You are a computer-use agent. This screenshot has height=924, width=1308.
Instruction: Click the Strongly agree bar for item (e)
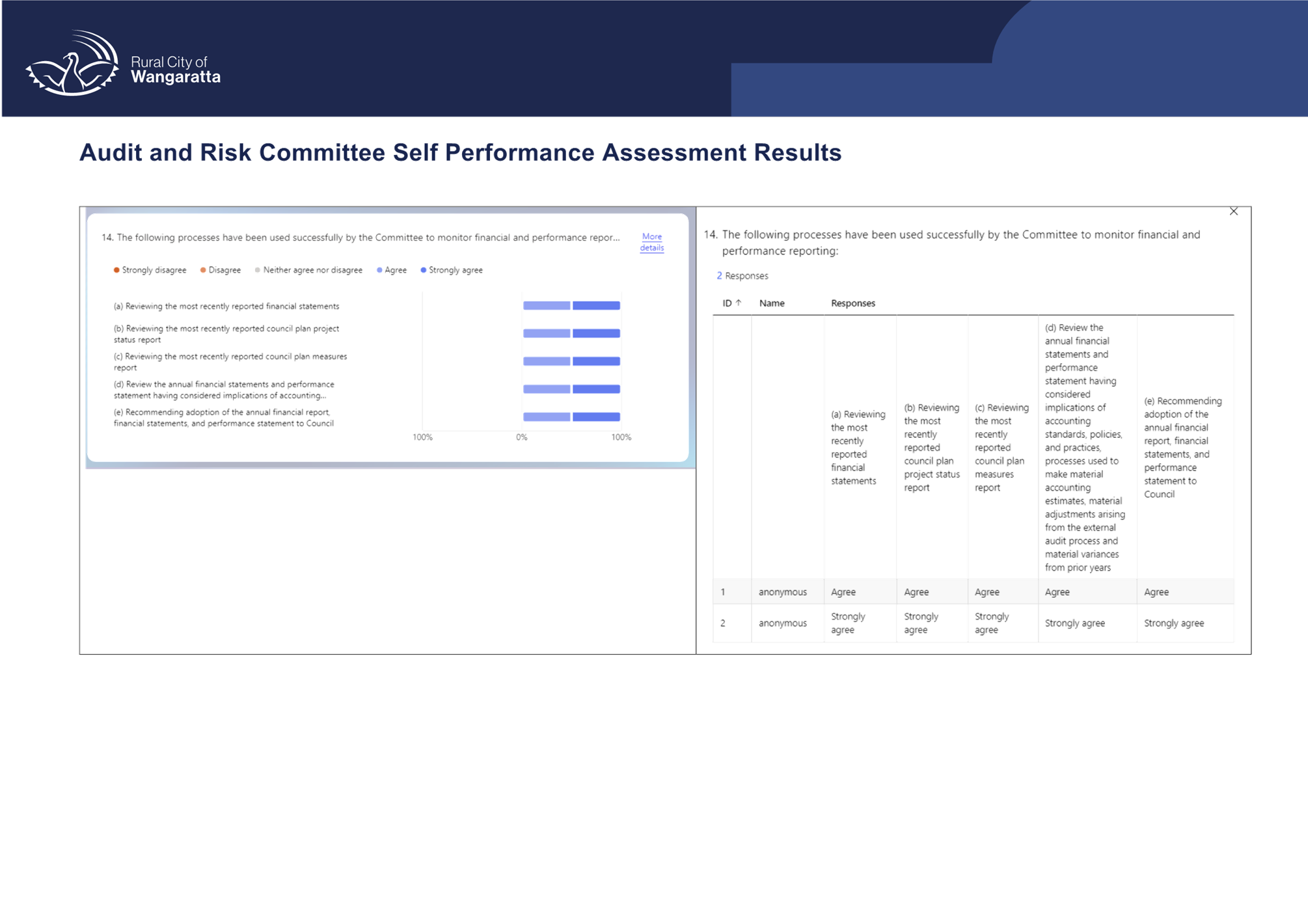pyautogui.click(x=596, y=417)
